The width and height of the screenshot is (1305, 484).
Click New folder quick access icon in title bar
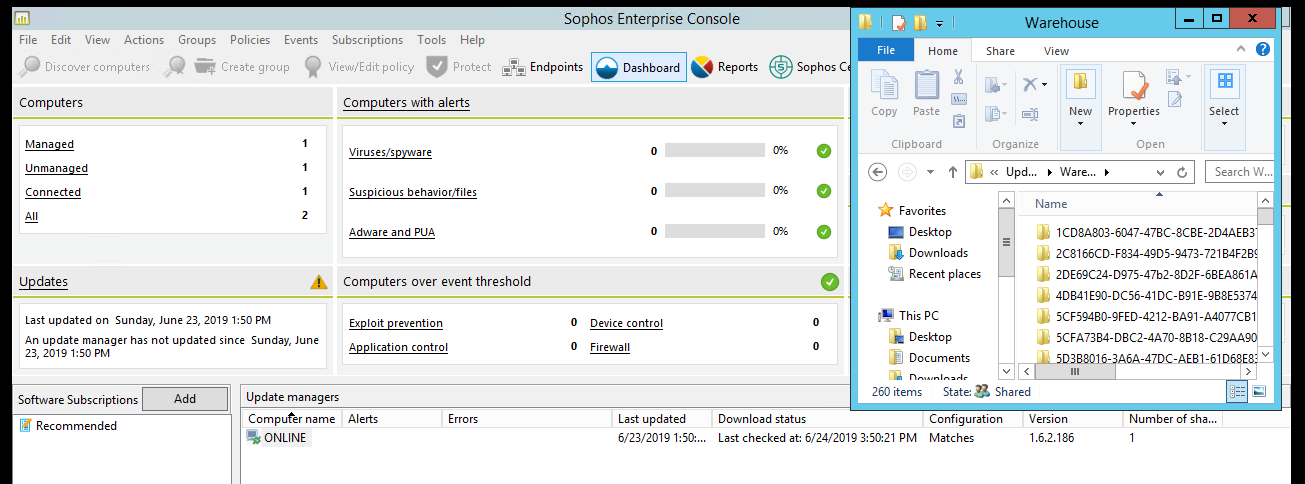[920, 21]
